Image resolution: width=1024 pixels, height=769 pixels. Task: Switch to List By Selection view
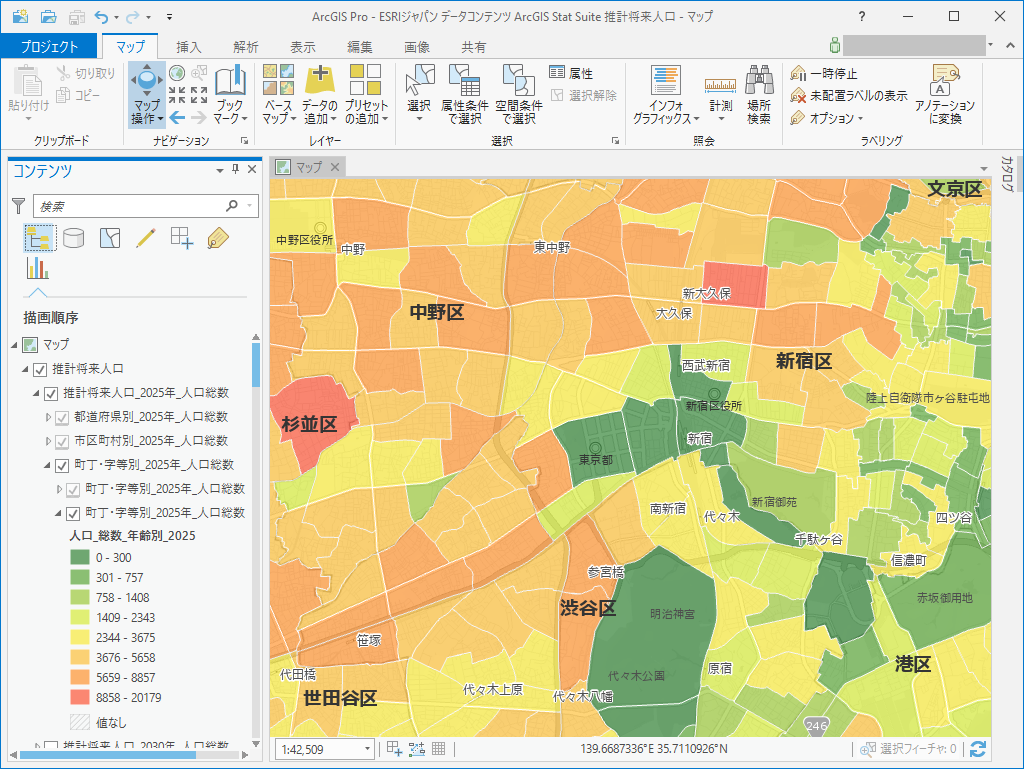pyautogui.click(x=110, y=238)
